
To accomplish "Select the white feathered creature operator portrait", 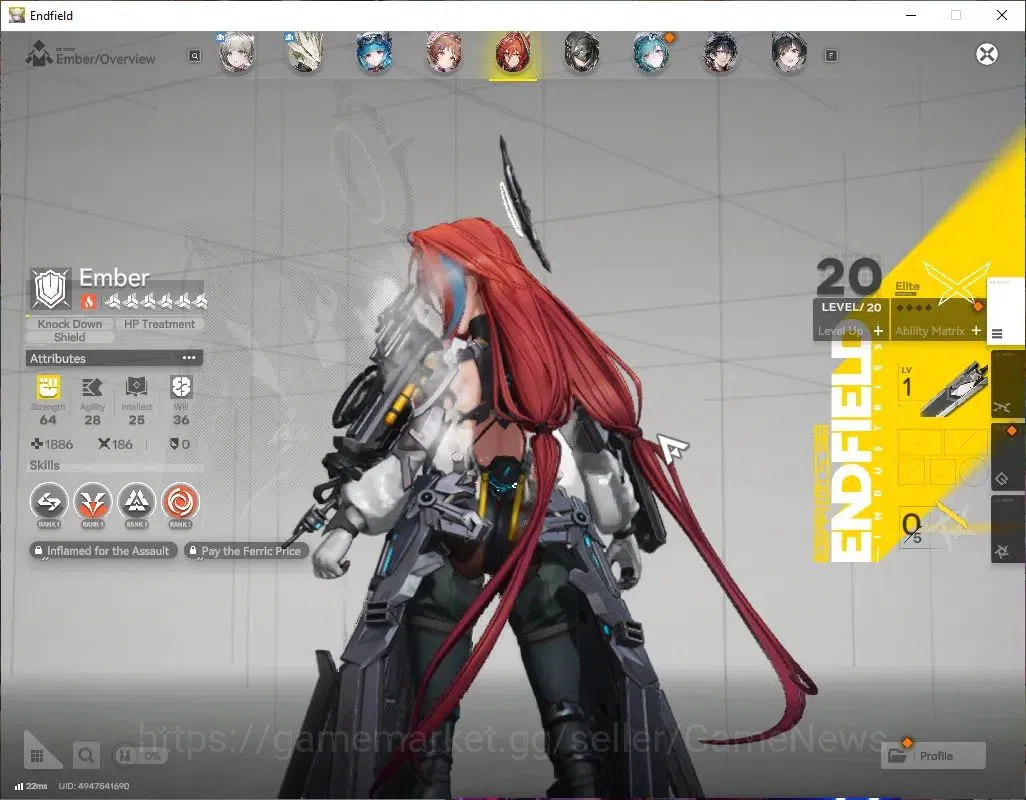I will (305, 52).
